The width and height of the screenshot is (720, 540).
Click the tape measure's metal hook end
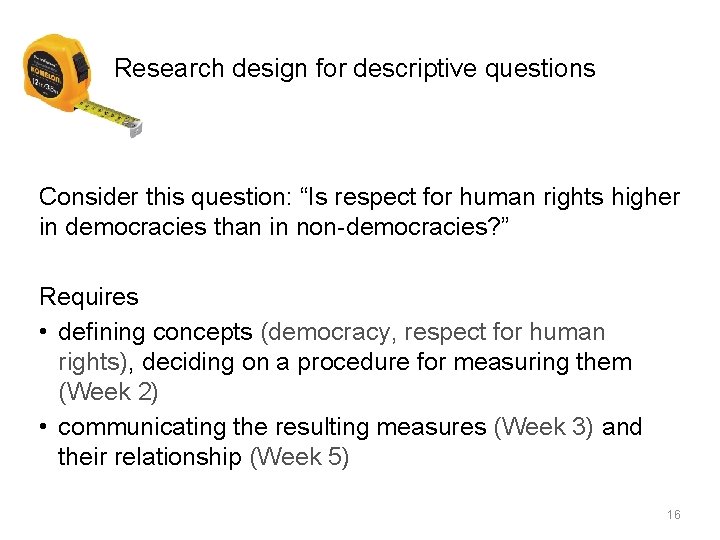pyautogui.click(x=136, y=128)
